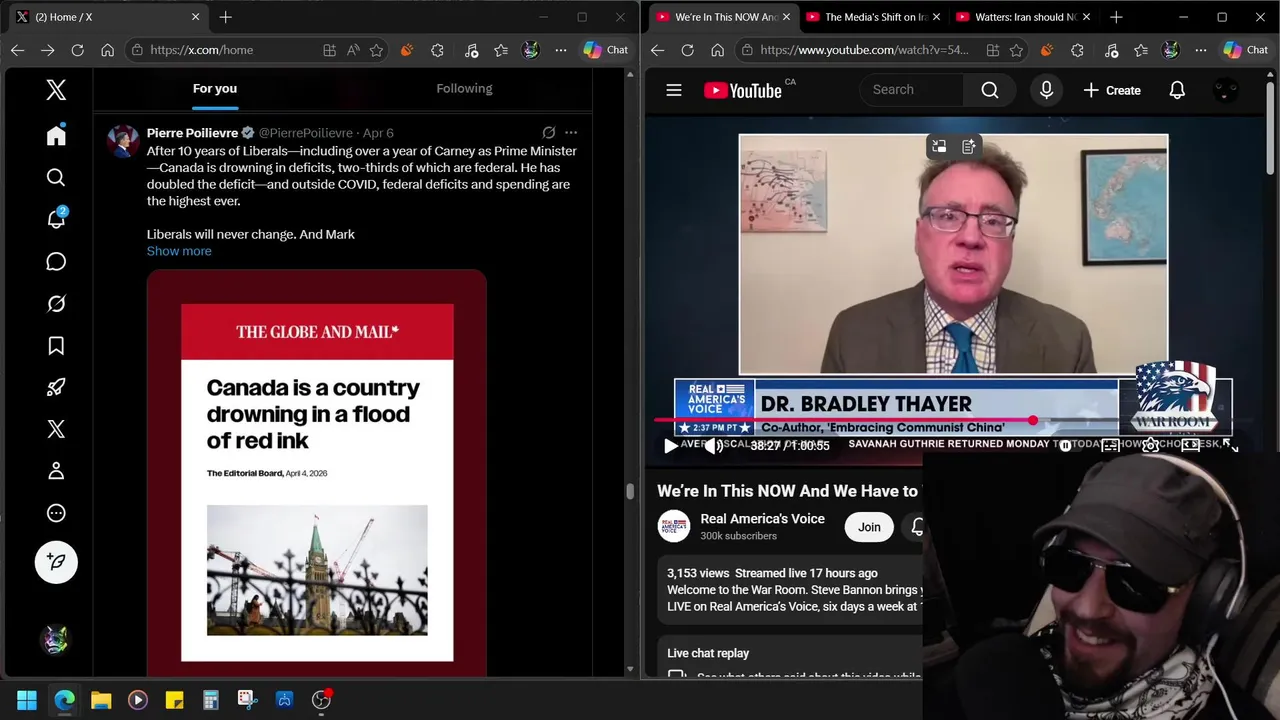Open the X account avatar menu
The image size is (1280, 720).
coord(56,640)
